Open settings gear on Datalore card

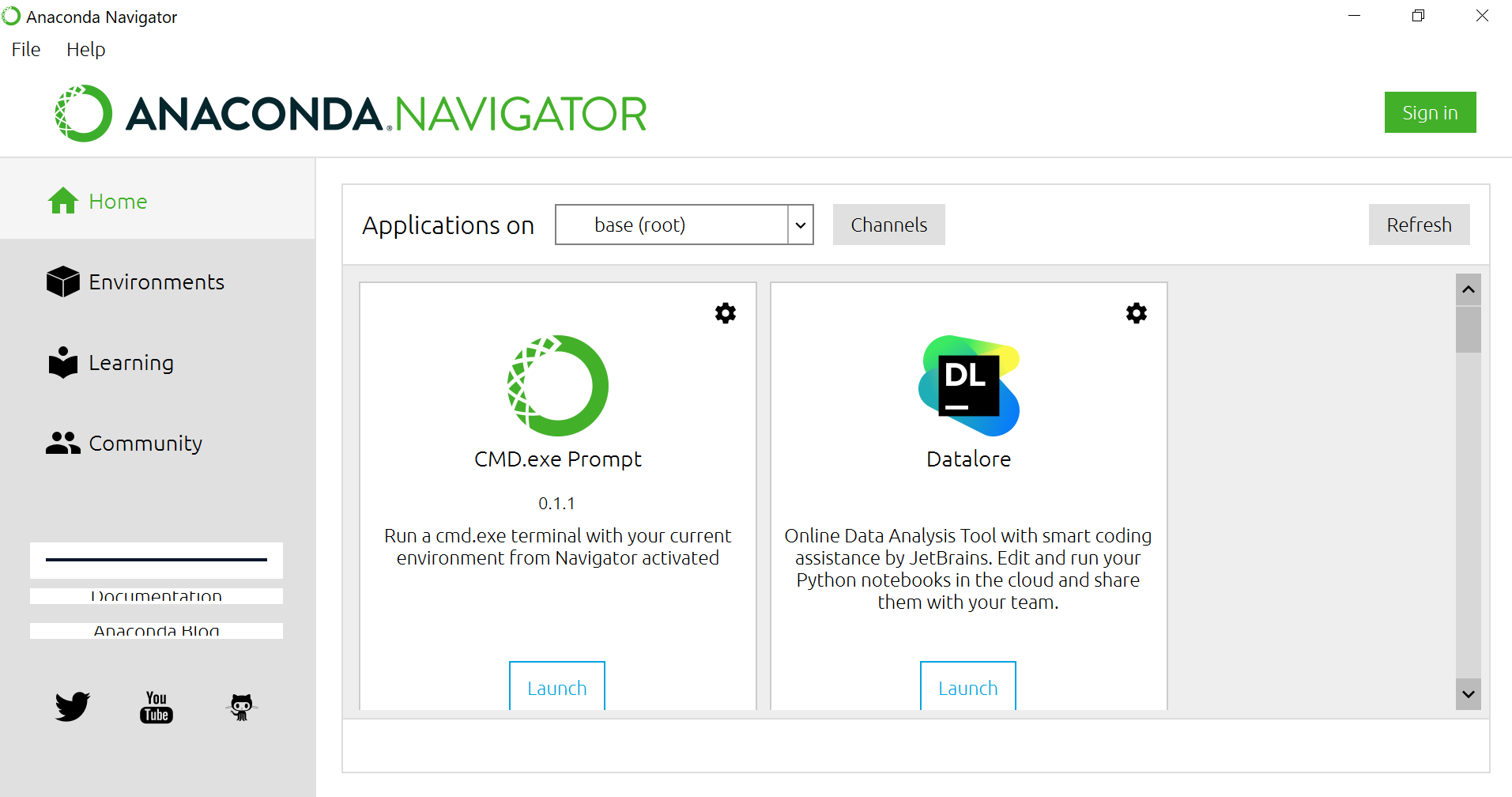click(x=1137, y=313)
